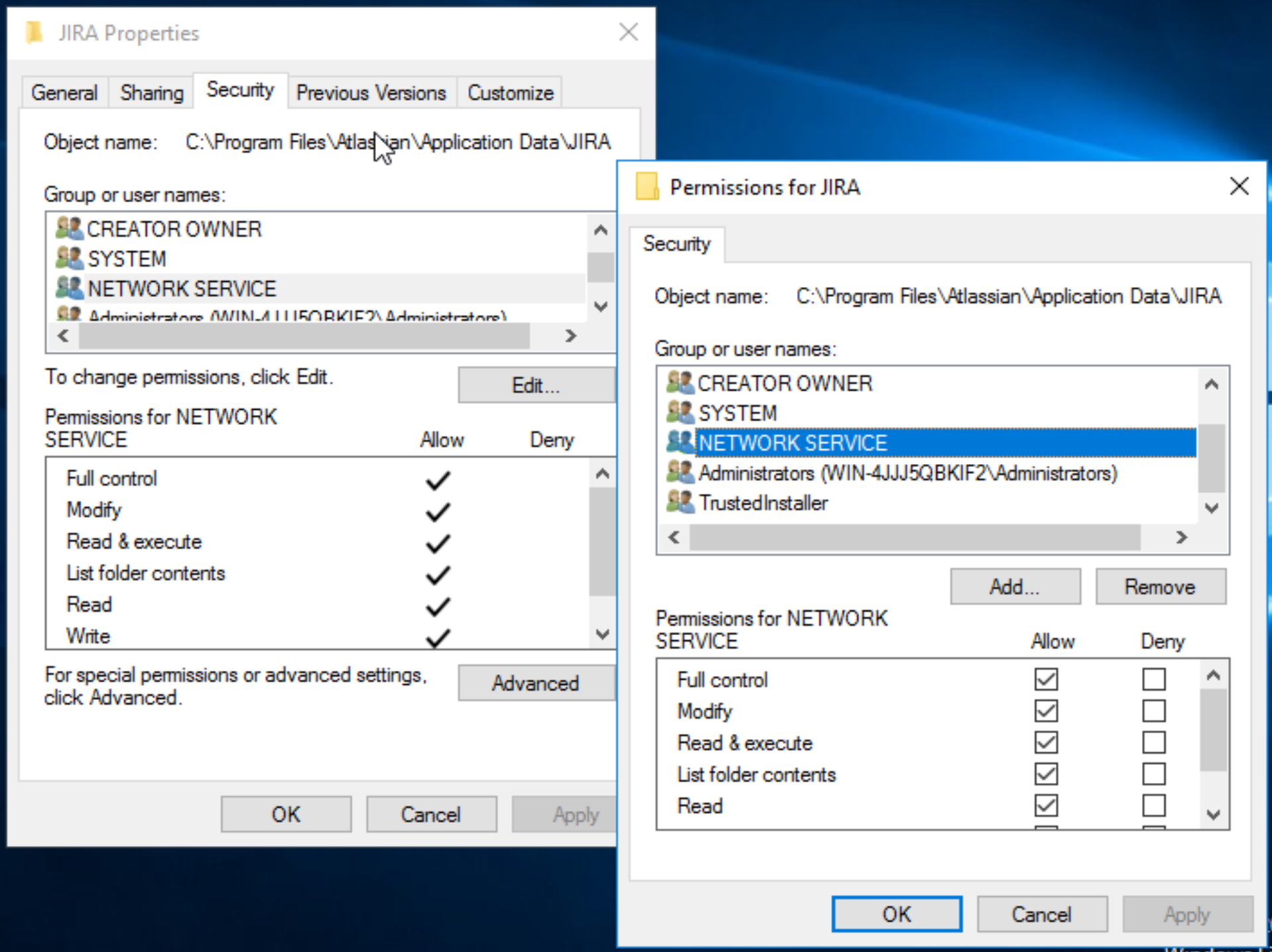Image resolution: width=1272 pixels, height=952 pixels.
Task: Click down arrow of Permissions dialog user list scrollbar
Action: pyautogui.click(x=1212, y=508)
